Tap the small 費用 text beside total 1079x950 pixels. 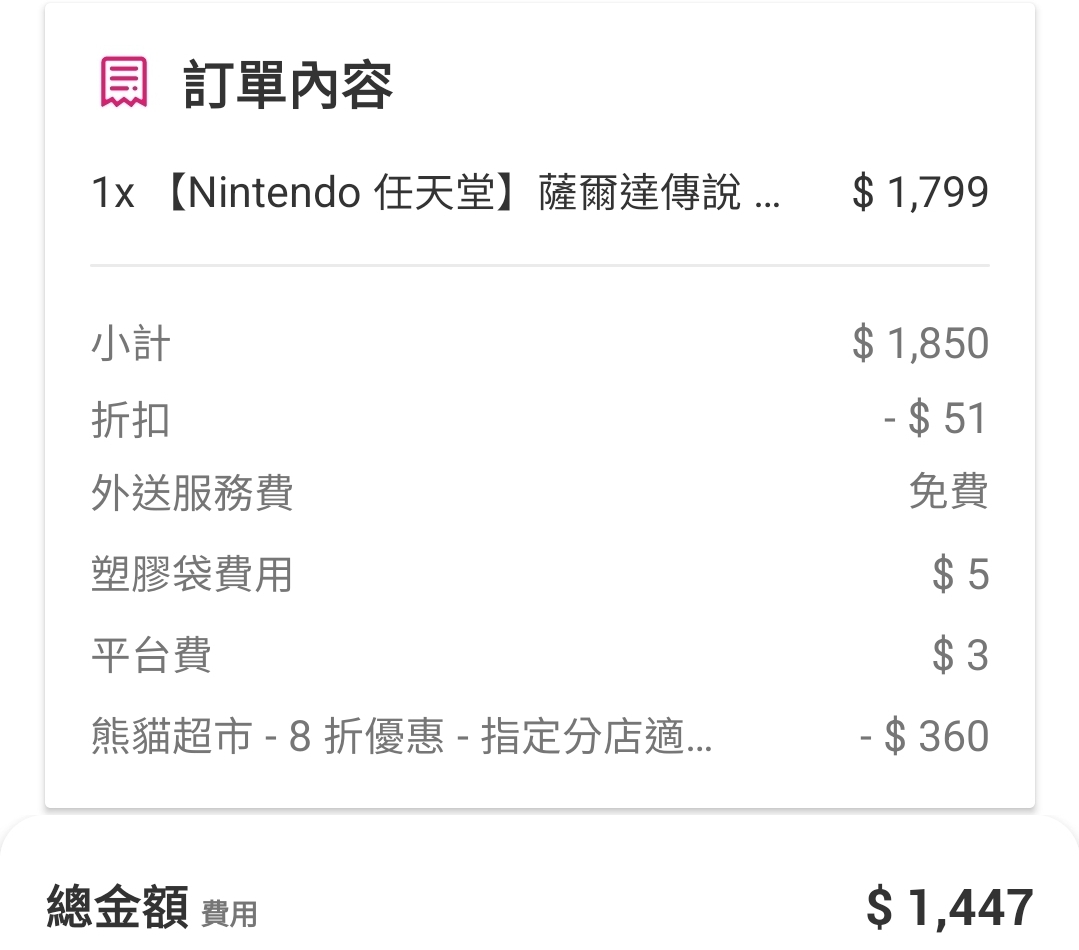coord(229,913)
